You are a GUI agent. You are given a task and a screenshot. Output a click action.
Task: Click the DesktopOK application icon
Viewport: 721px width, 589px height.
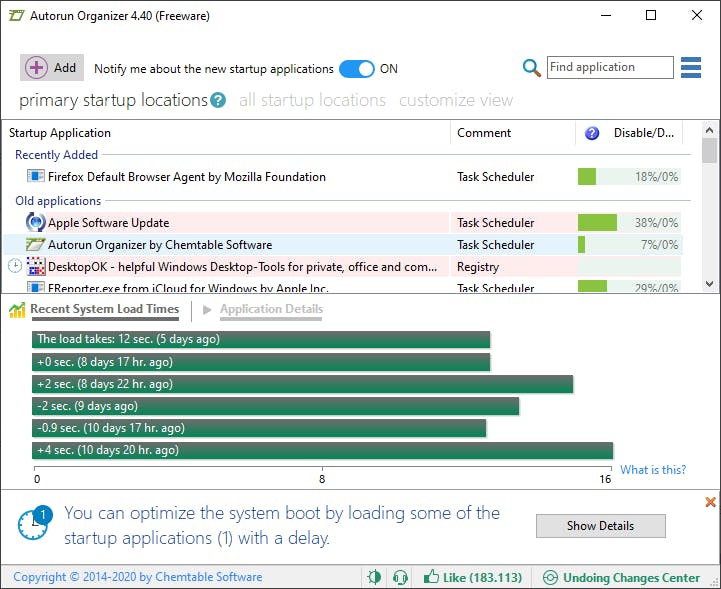click(36, 267)
